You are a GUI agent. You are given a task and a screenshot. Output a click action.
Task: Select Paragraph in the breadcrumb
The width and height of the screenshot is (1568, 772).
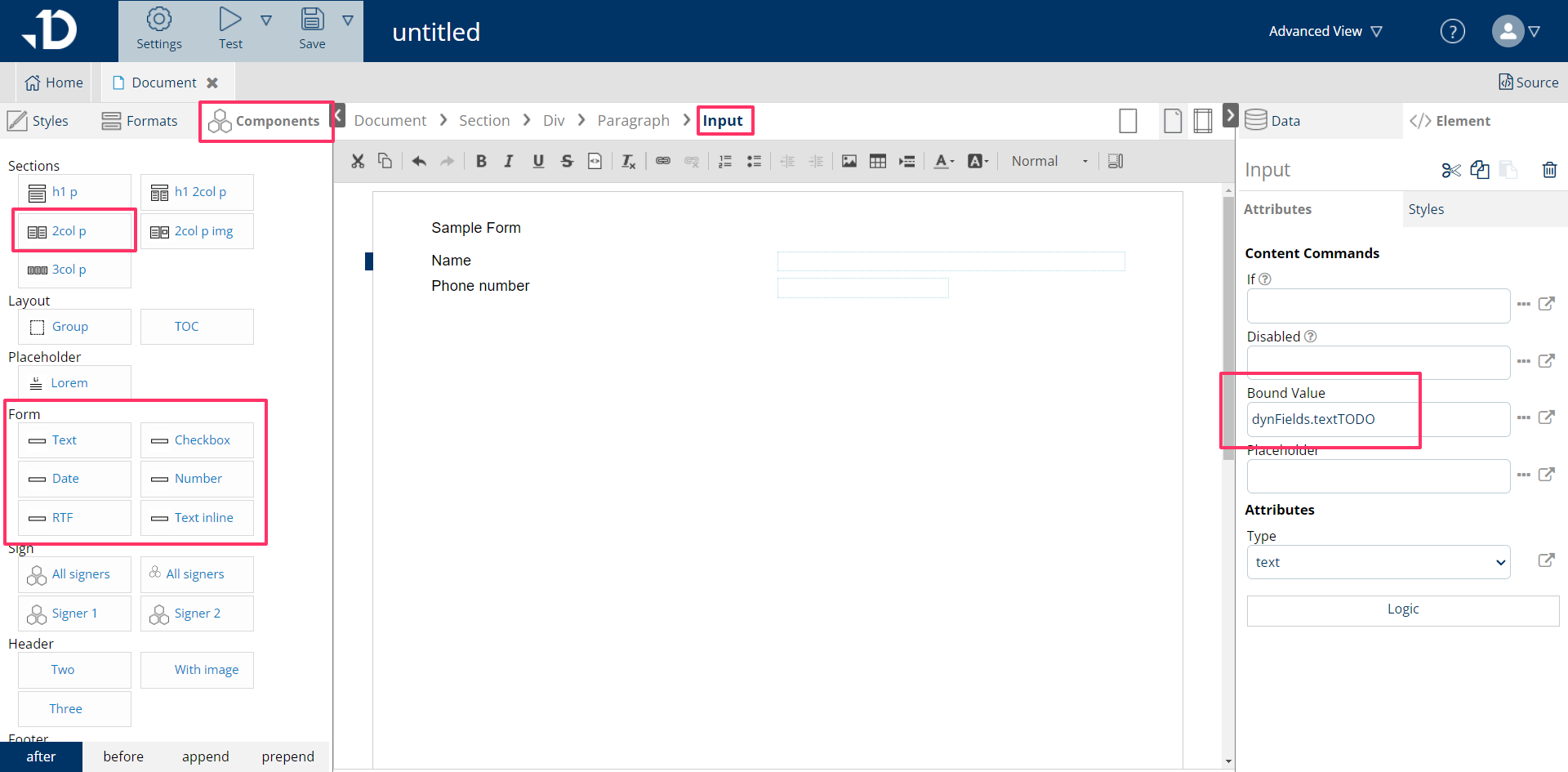(x=633, y=121)
